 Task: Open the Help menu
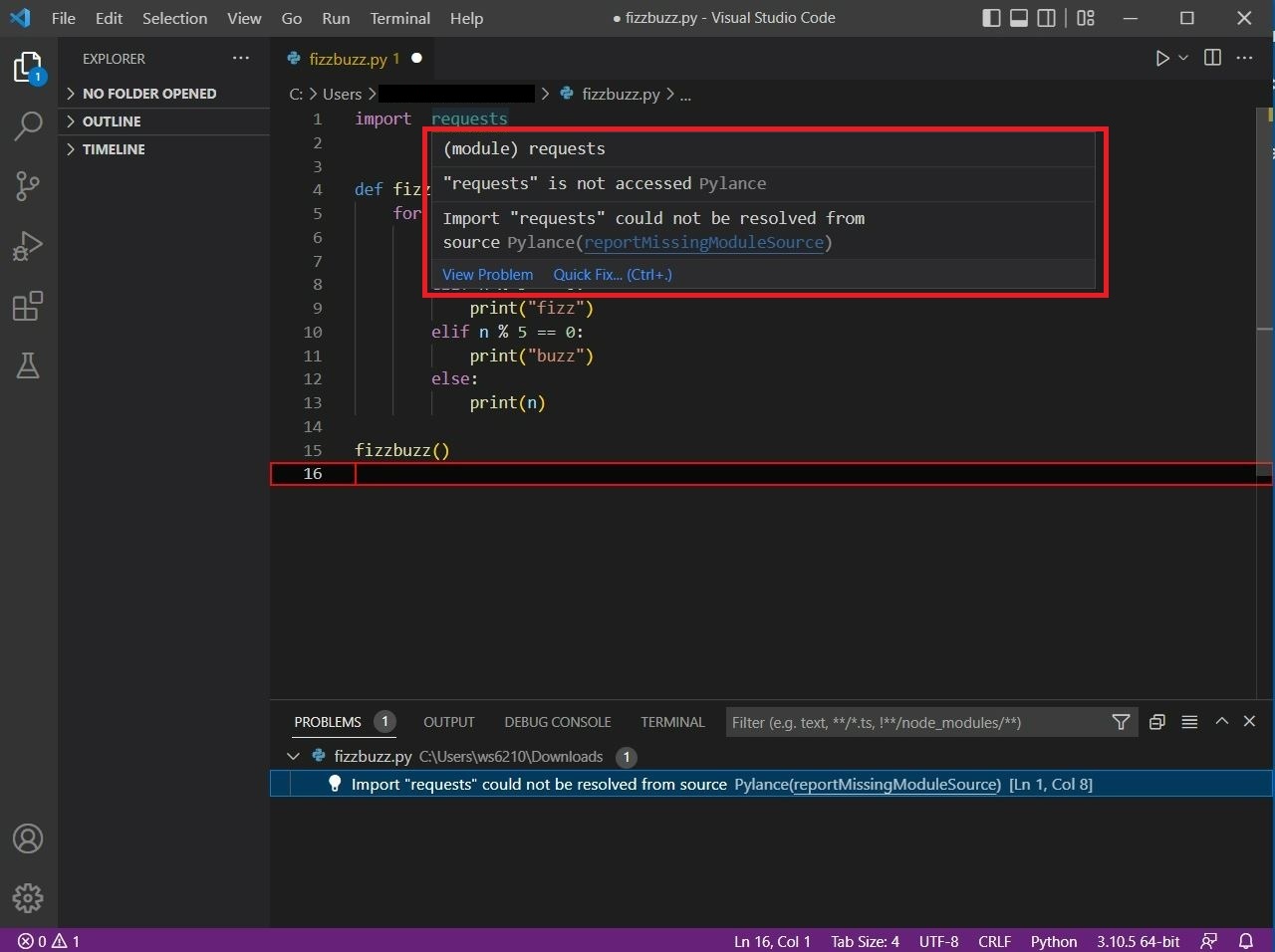[x=466, y=18]
